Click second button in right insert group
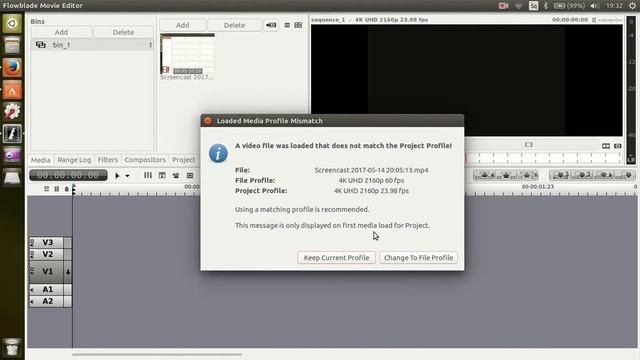The width and height of the screenshot is (640, 360). pos(583,176)
